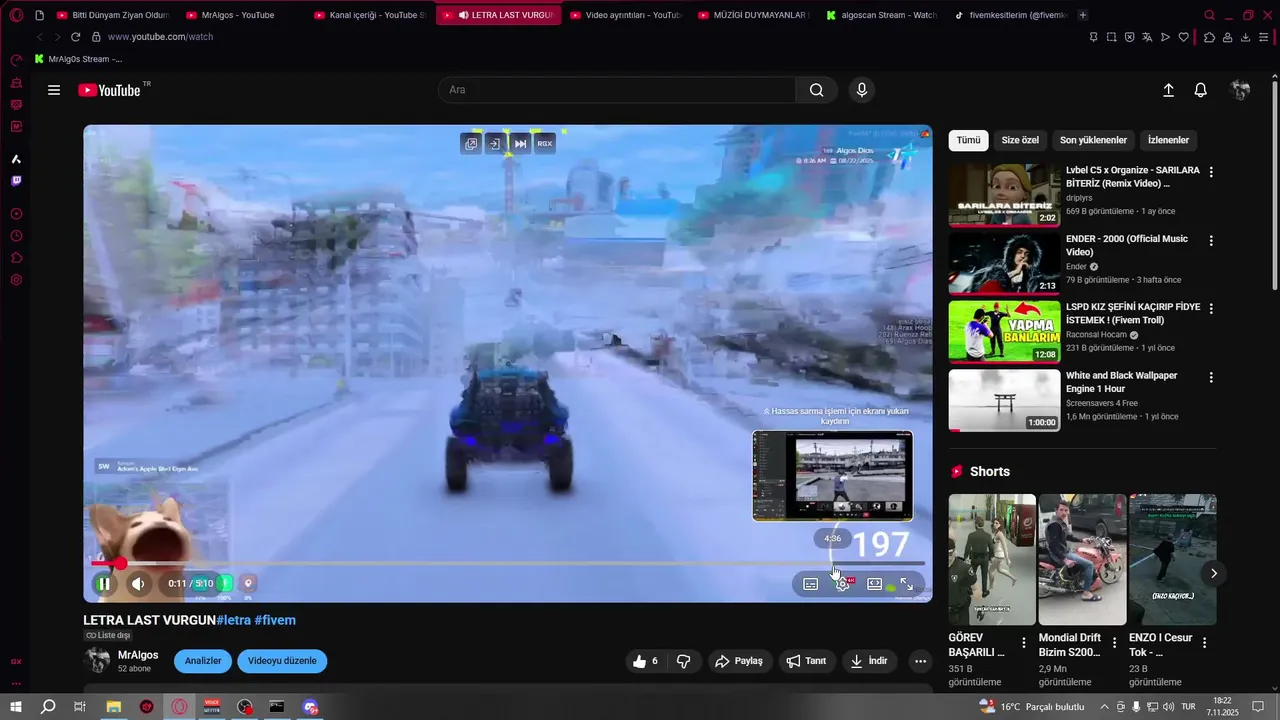The image size is (1280, 720).
Task: Toggle subtitles on the player
Action: tap(811, 584)
